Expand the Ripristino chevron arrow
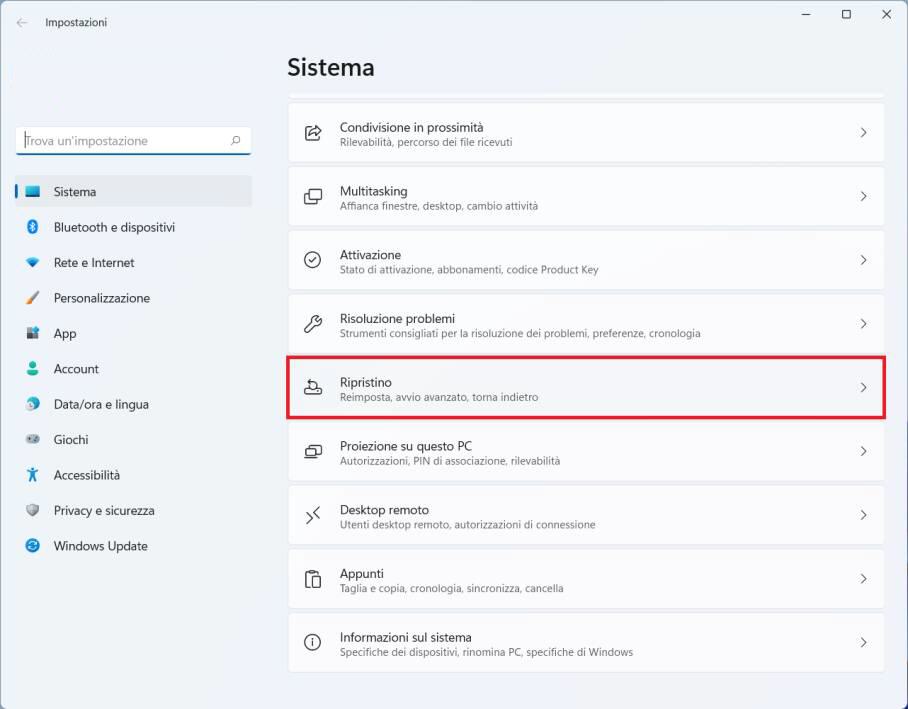This screenshot has width=908, height=709. [x=863, y=388]
